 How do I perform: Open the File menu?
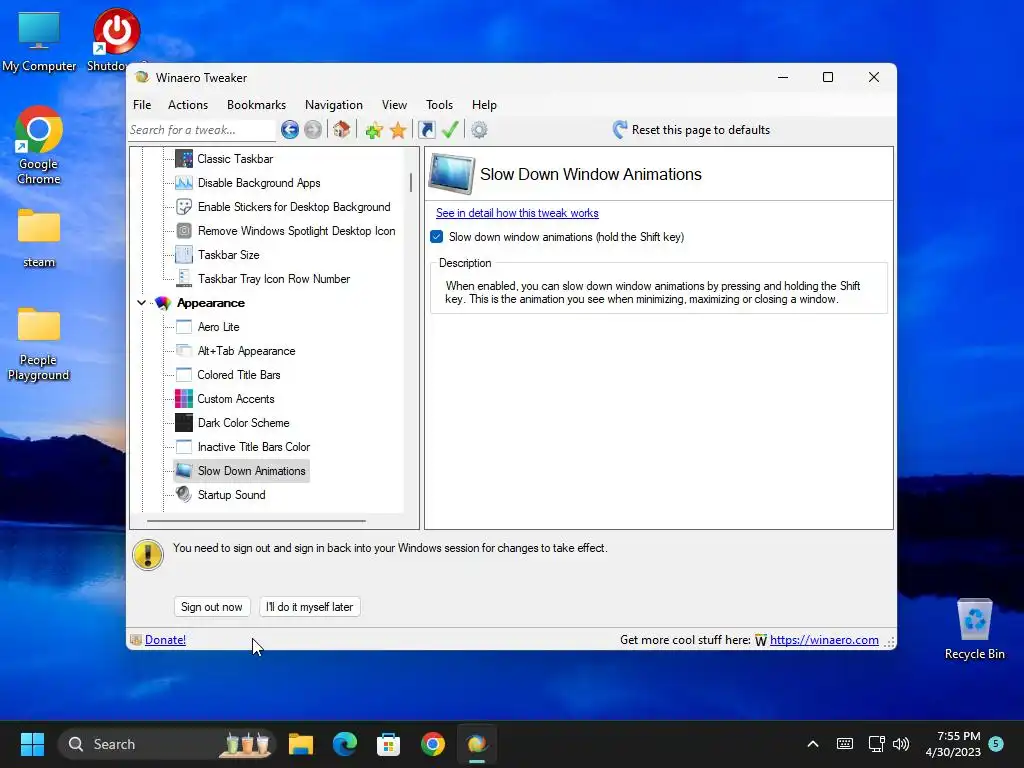[142, 105]
